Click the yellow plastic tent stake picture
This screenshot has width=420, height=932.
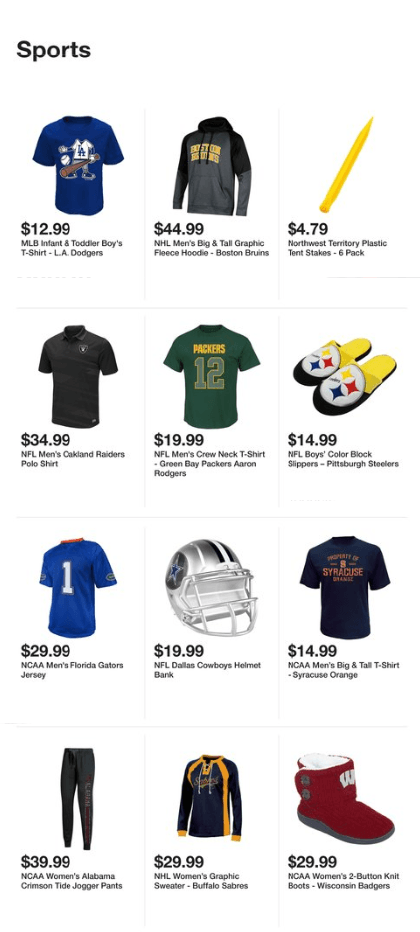coord(346,165)
